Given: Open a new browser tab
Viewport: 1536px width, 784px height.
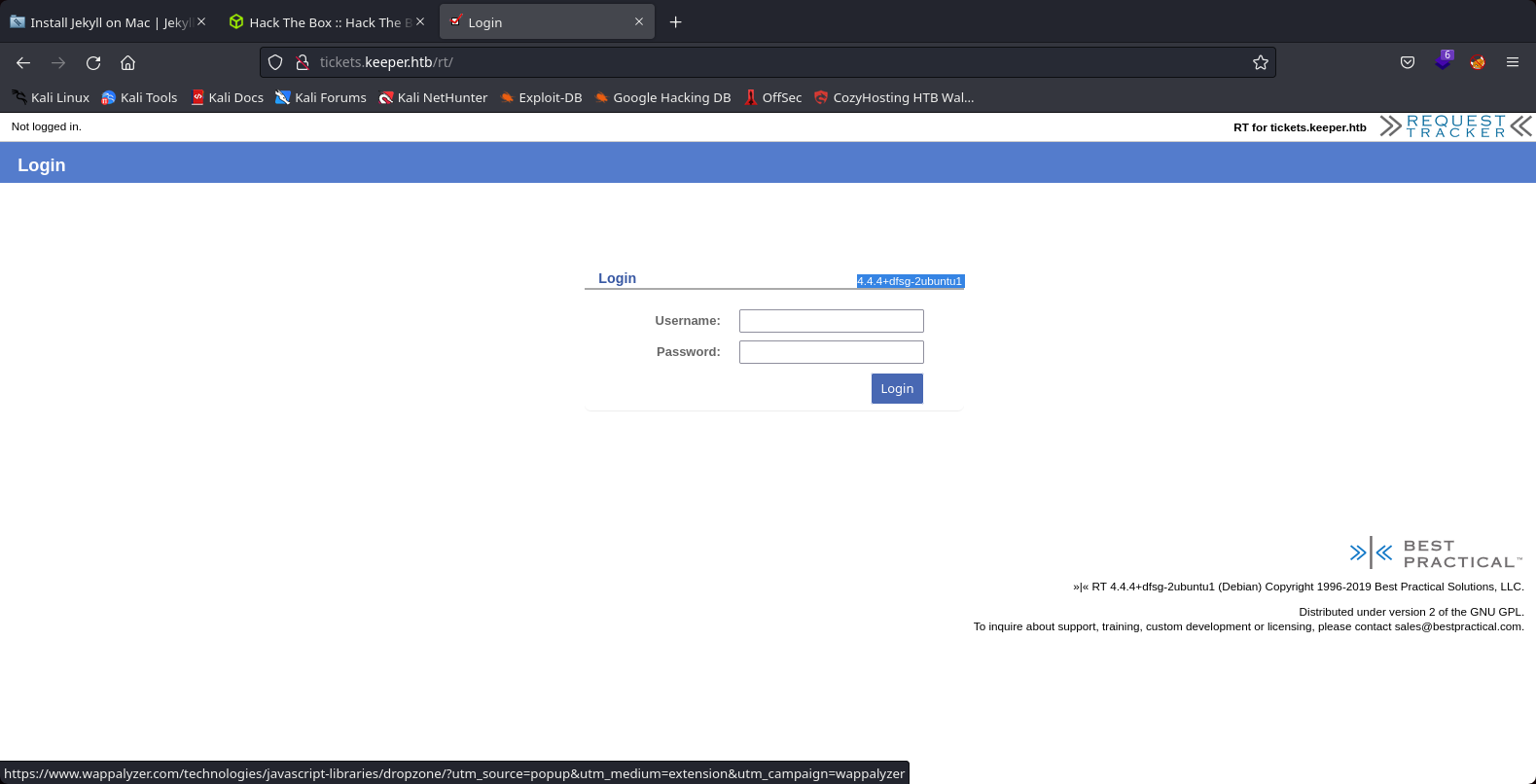Looking at the screenshot, I should coord(675,22).
